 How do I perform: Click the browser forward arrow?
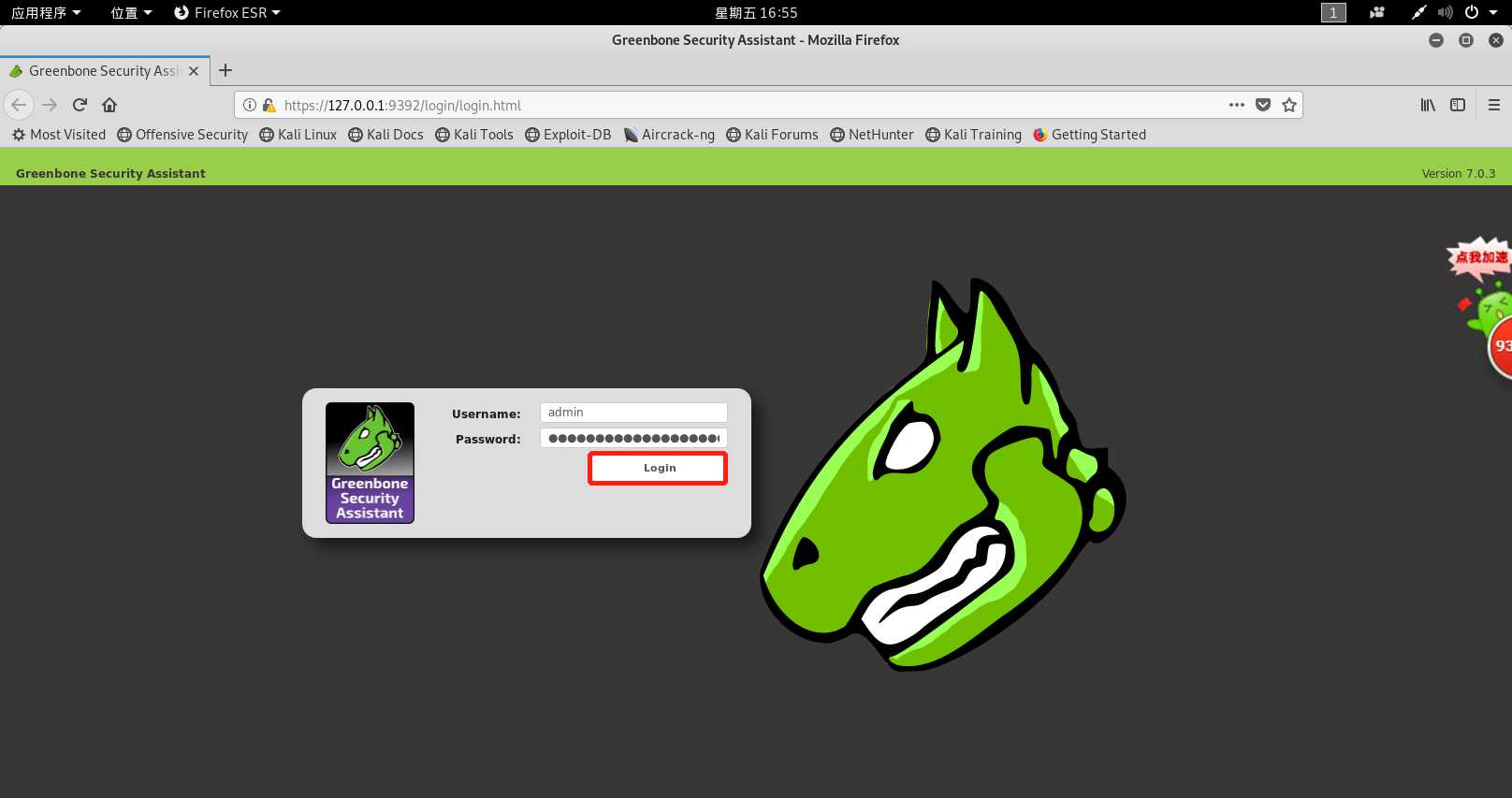[50, 105]
